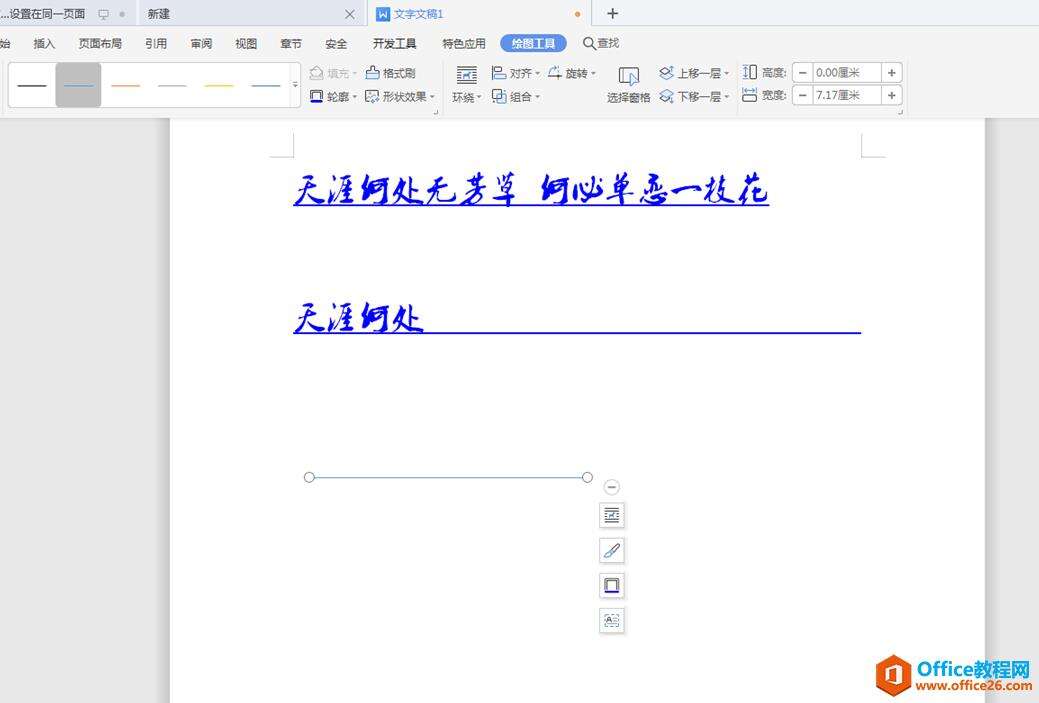Open the 形状效果 shape effects dropdown

[400, 97]
